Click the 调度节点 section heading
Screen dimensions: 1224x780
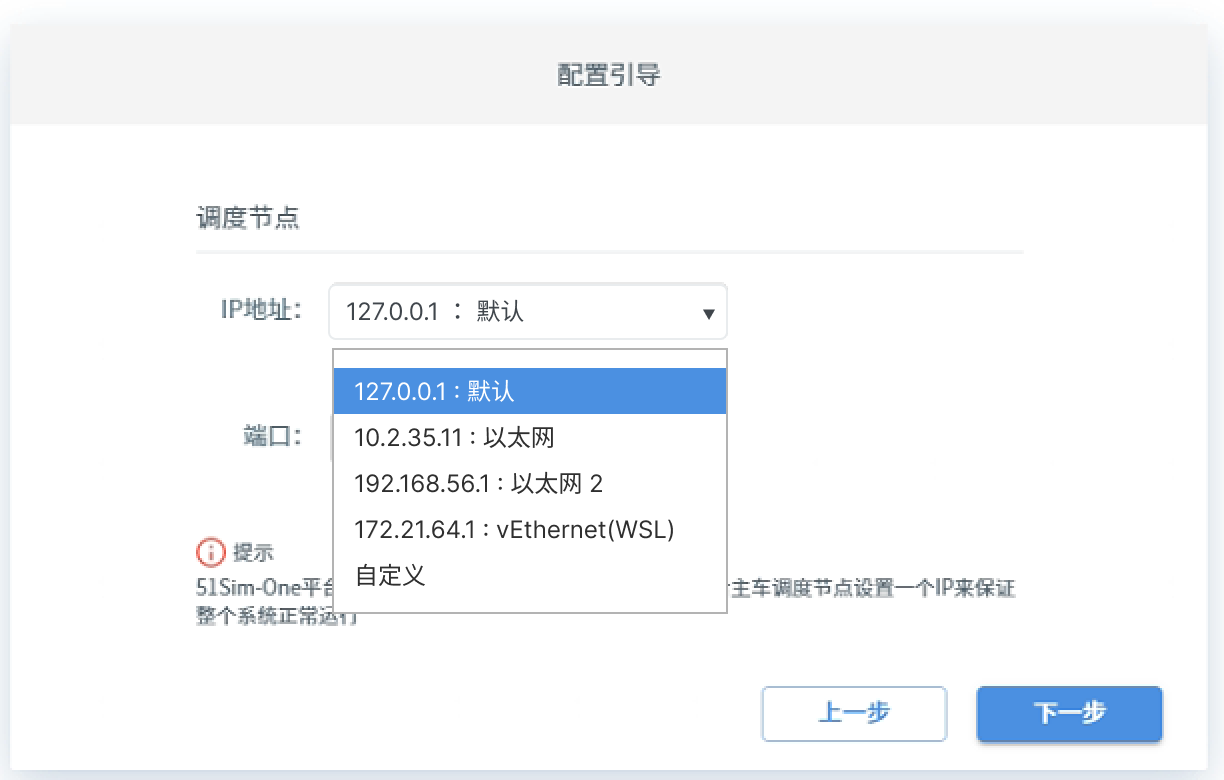(x=248, y=219)
